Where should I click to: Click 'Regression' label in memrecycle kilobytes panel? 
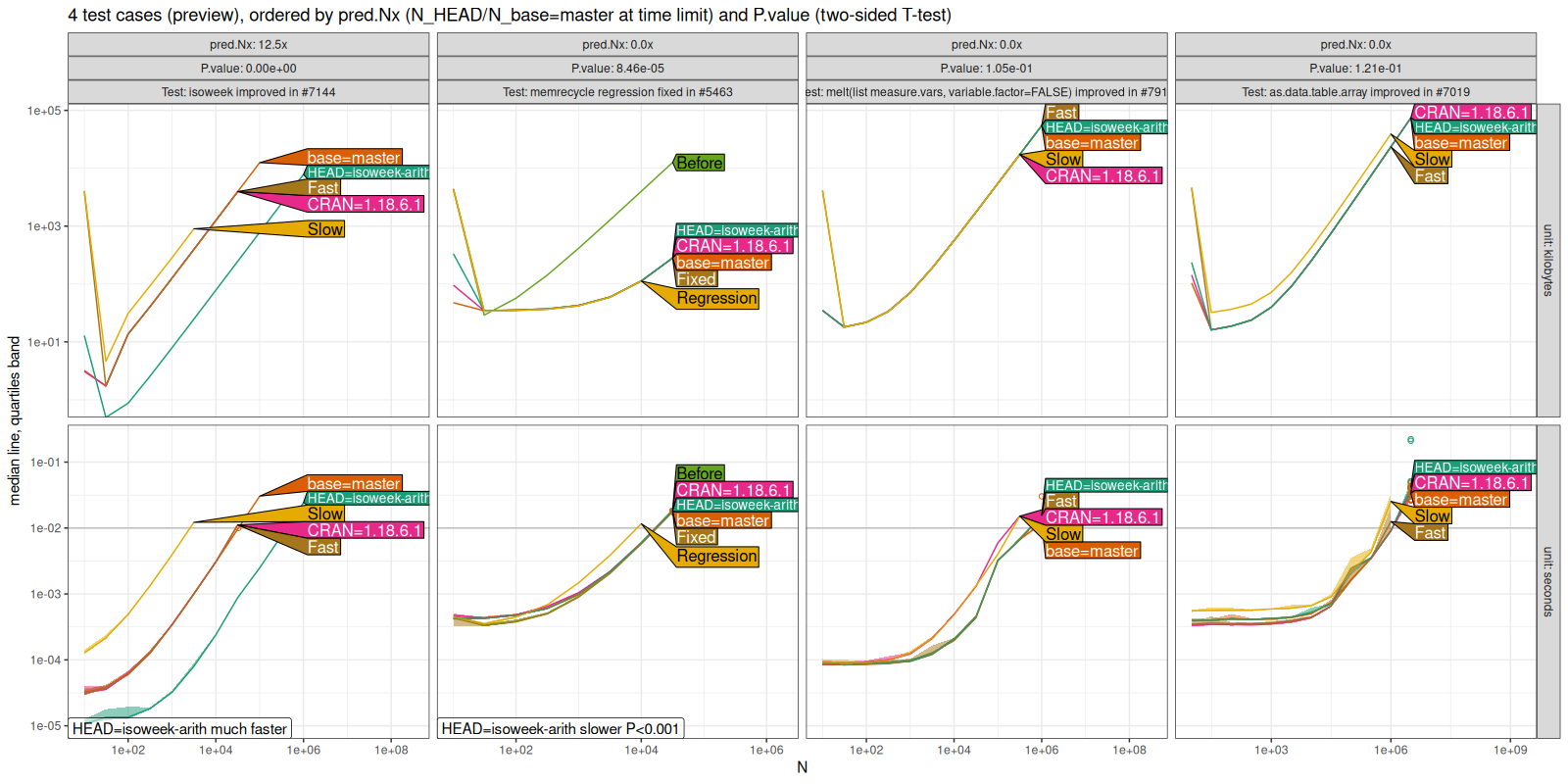point(716,298)
